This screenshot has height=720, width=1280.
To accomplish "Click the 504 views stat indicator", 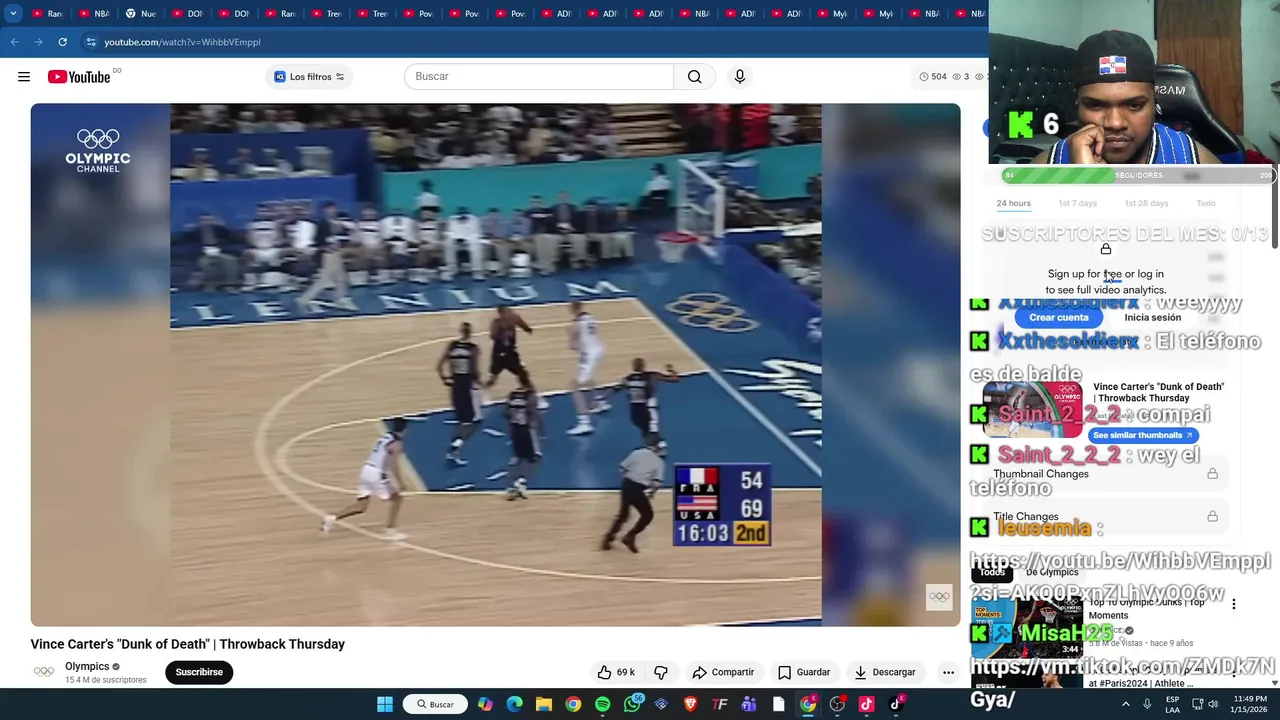I will tap(933, 77).
